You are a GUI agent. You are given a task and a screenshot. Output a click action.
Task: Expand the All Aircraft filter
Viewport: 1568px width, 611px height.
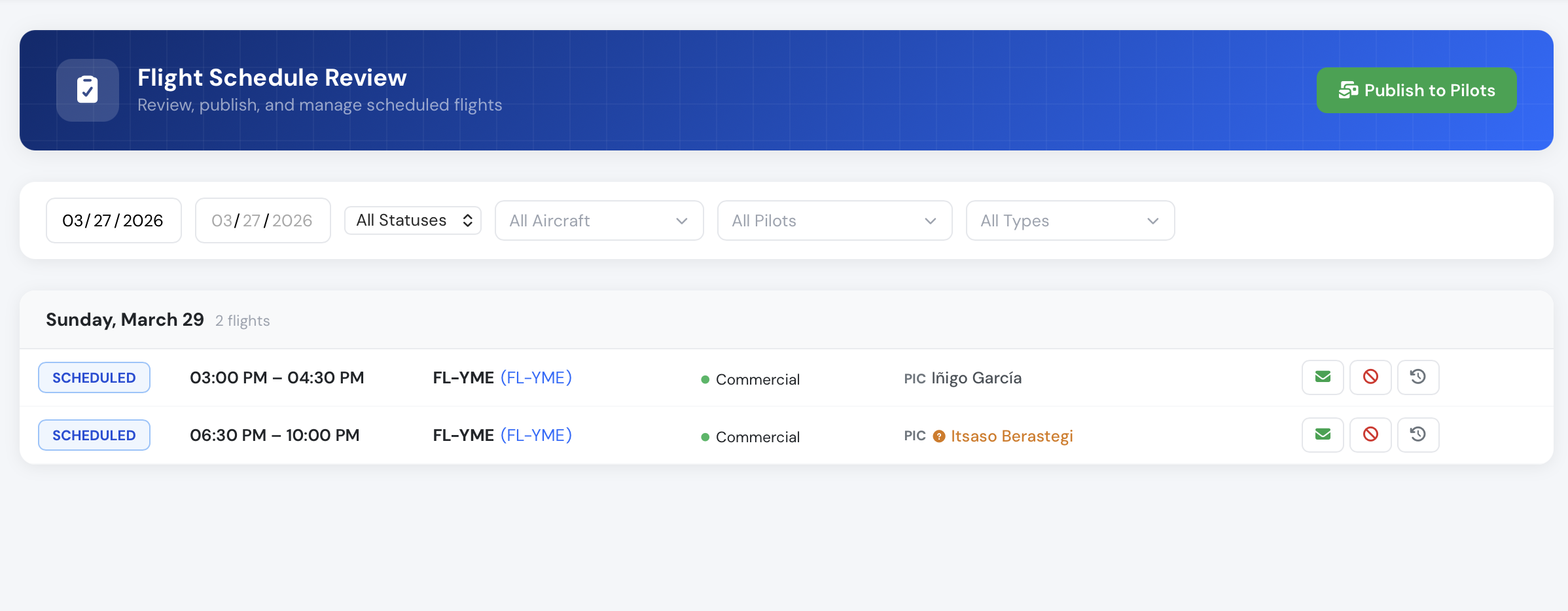coord(599,220)
